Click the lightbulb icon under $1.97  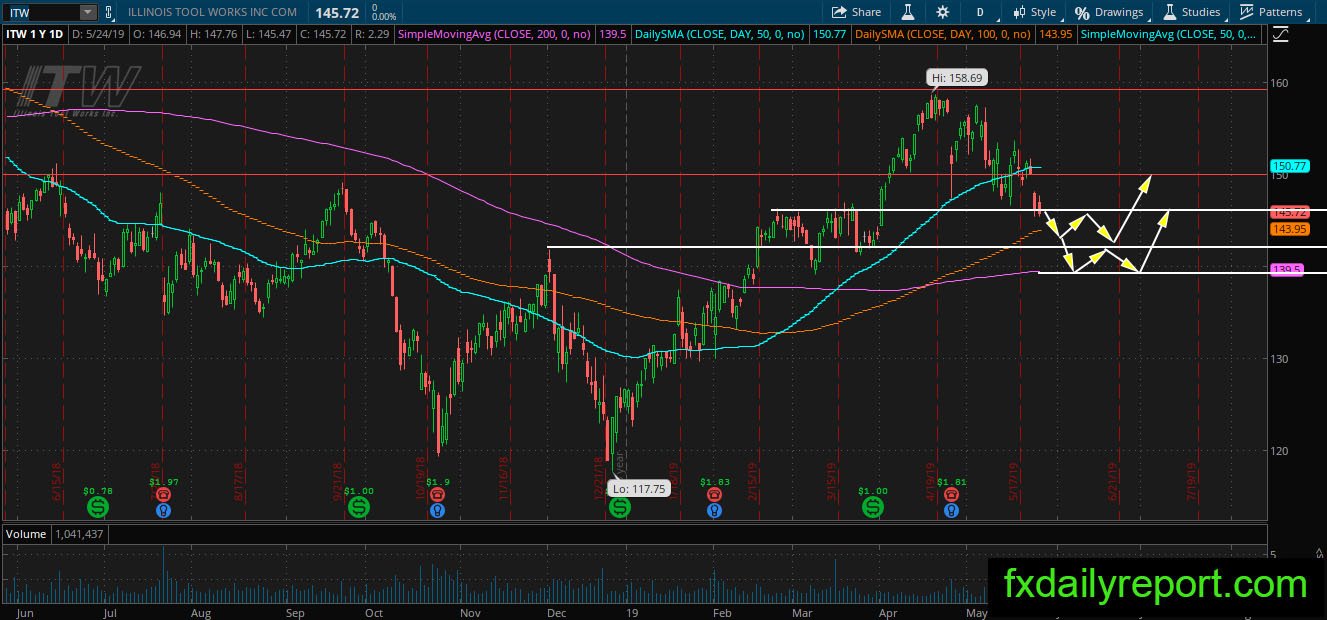(x=163, y=510)
